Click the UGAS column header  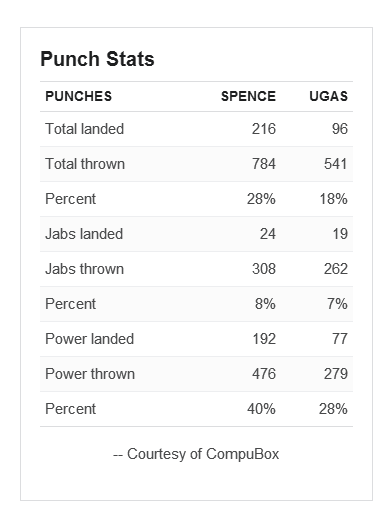pos(328,96)
